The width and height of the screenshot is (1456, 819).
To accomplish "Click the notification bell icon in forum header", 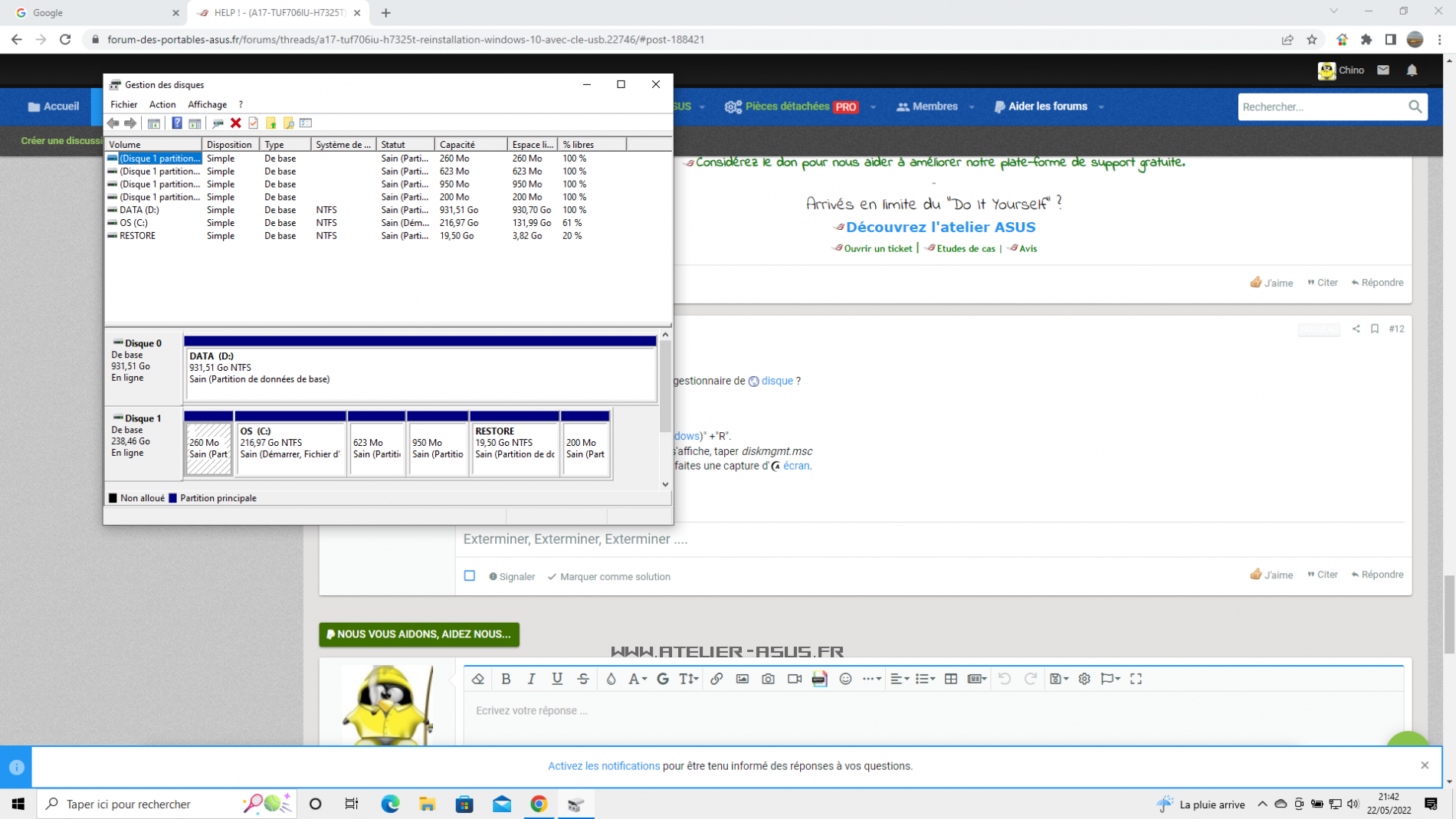I will point(1412,70).
